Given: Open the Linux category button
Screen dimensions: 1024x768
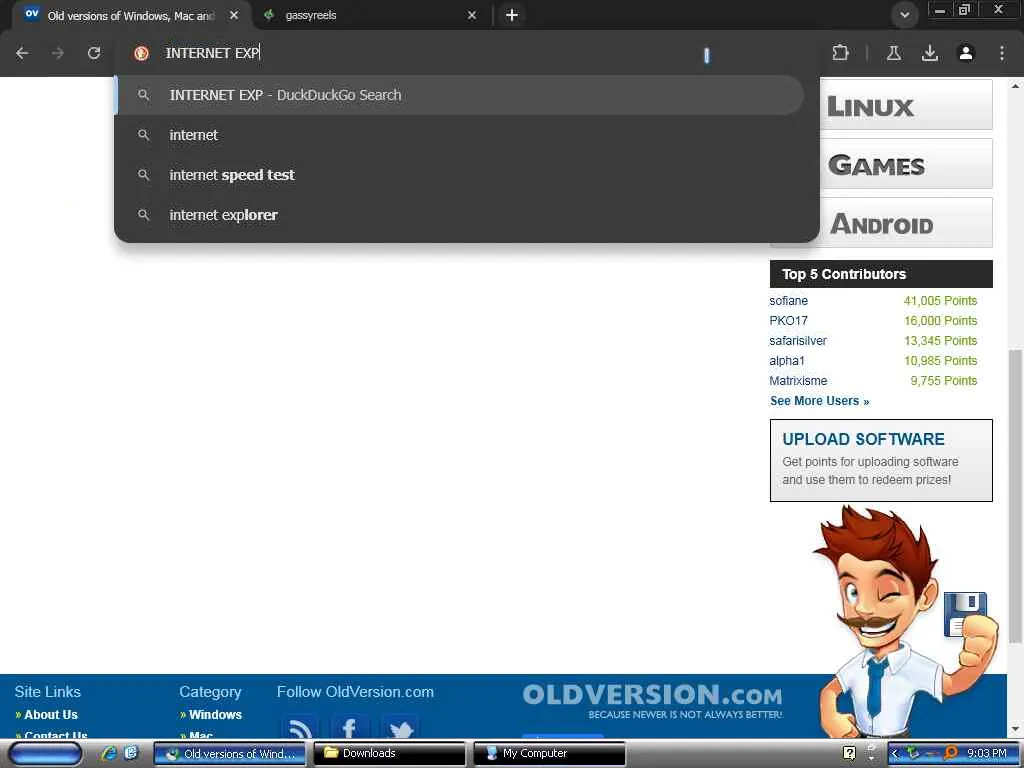Looking at the screenshot, I should click(x=906, y=105).
